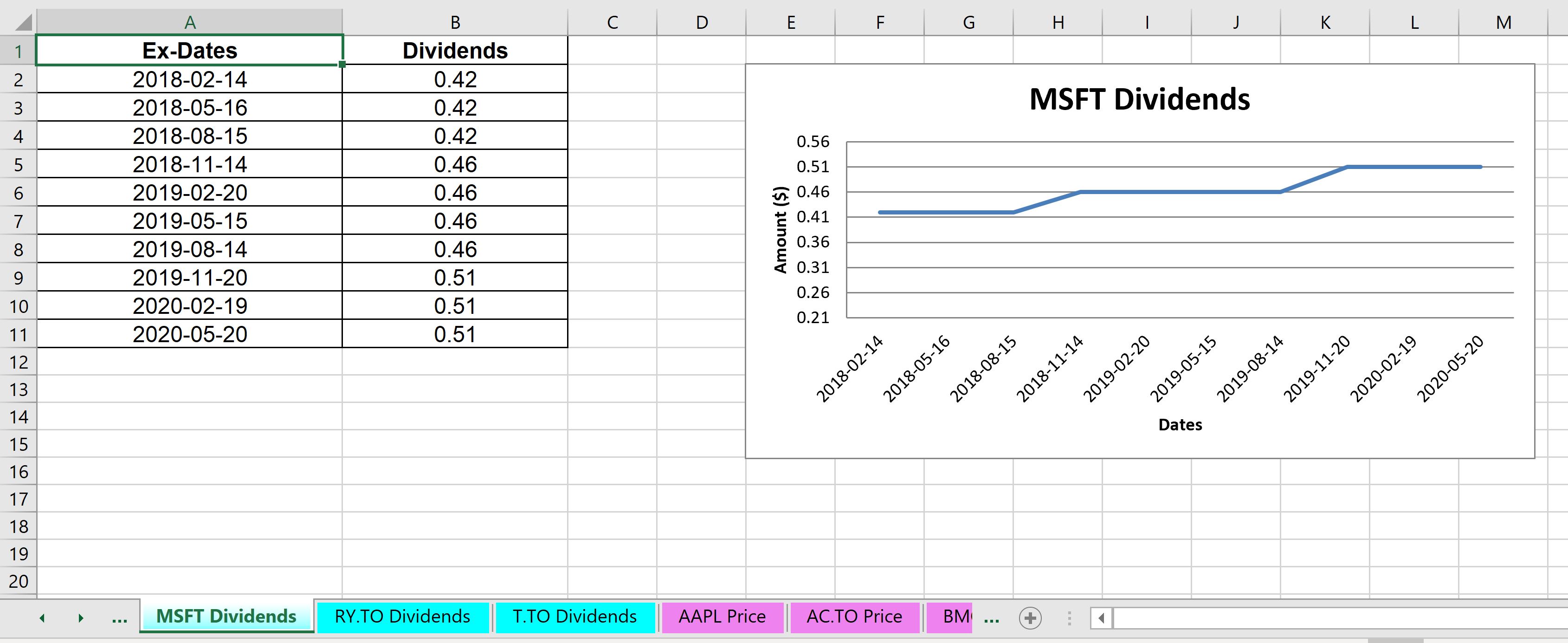
Task: Click the horizontal scrollbar track
Action: click(x=1339, y=619)
